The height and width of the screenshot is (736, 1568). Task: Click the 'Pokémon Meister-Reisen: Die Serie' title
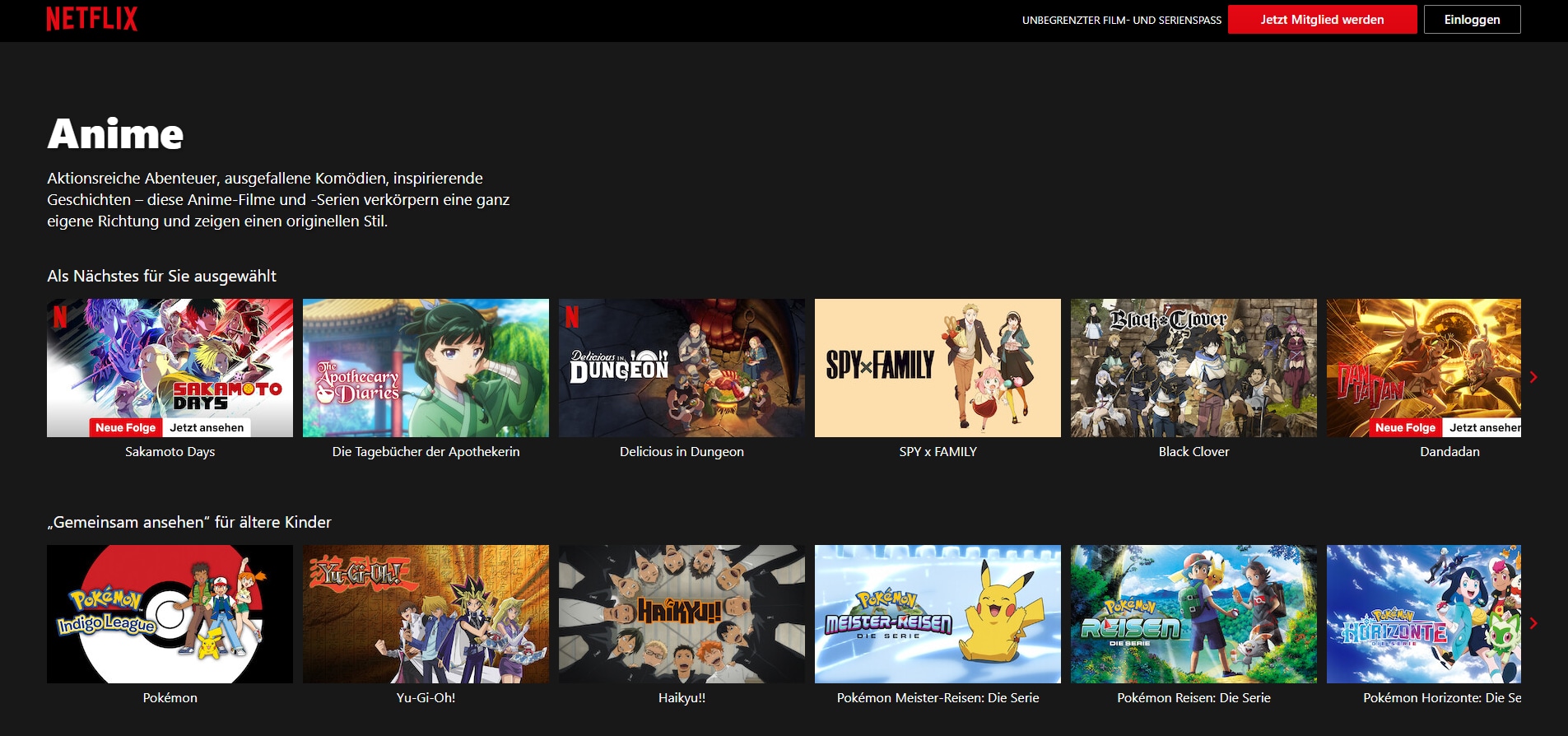938,698
